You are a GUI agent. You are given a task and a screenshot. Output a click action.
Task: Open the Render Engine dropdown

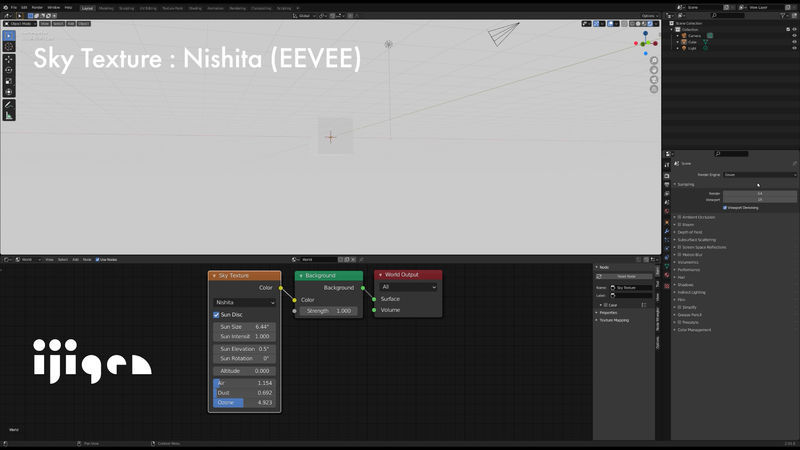point(760,174)
